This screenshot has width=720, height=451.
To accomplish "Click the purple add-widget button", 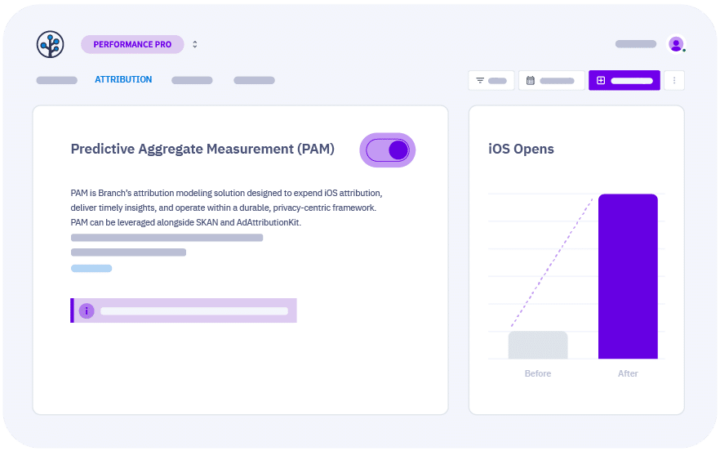I will click(x=624, y=80).
